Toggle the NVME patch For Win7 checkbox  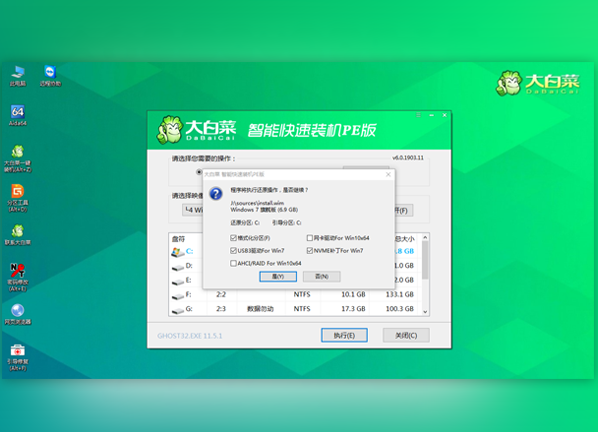pos(310,251)
